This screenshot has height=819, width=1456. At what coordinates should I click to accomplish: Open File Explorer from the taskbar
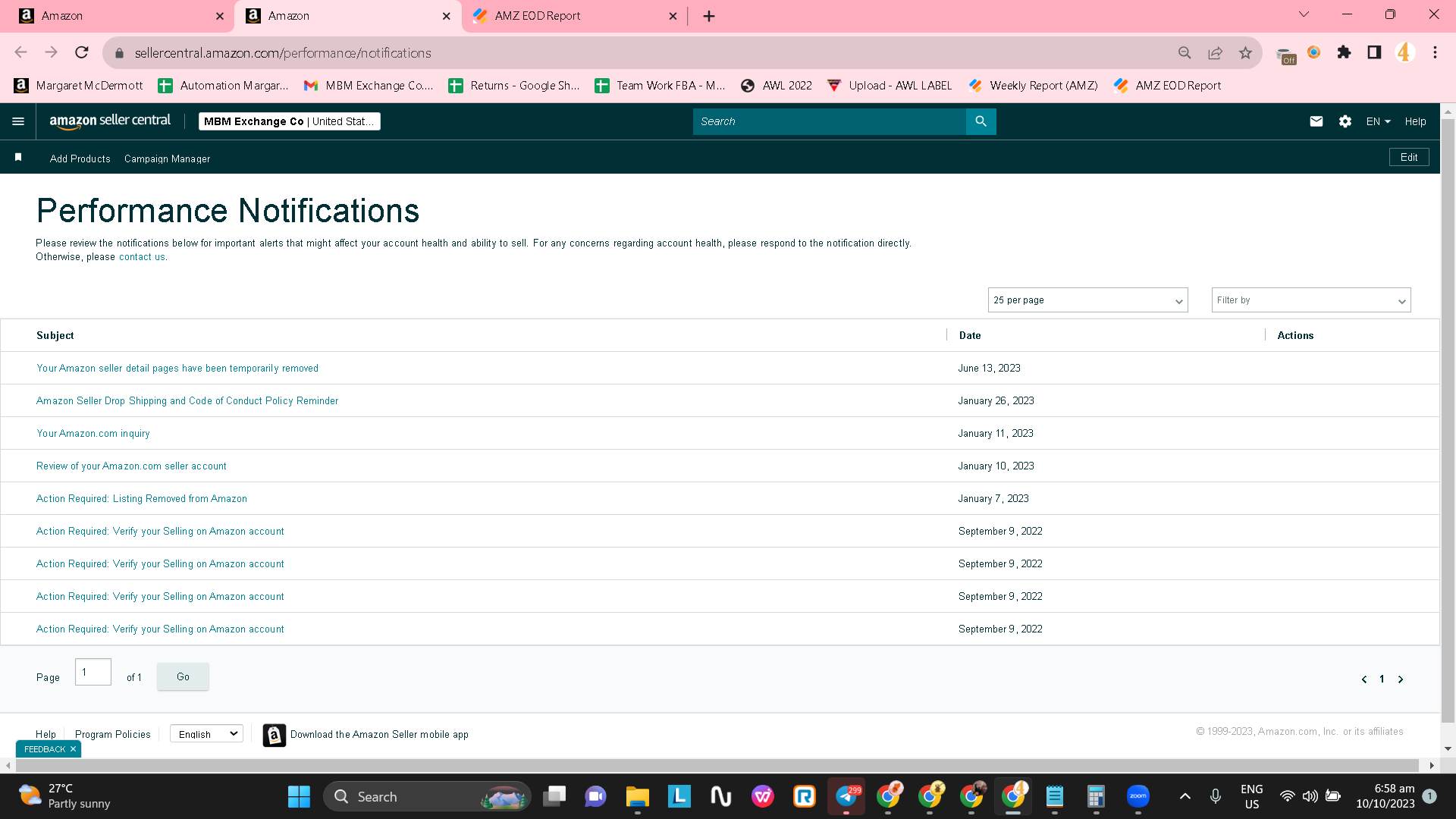tap(637, 796)
